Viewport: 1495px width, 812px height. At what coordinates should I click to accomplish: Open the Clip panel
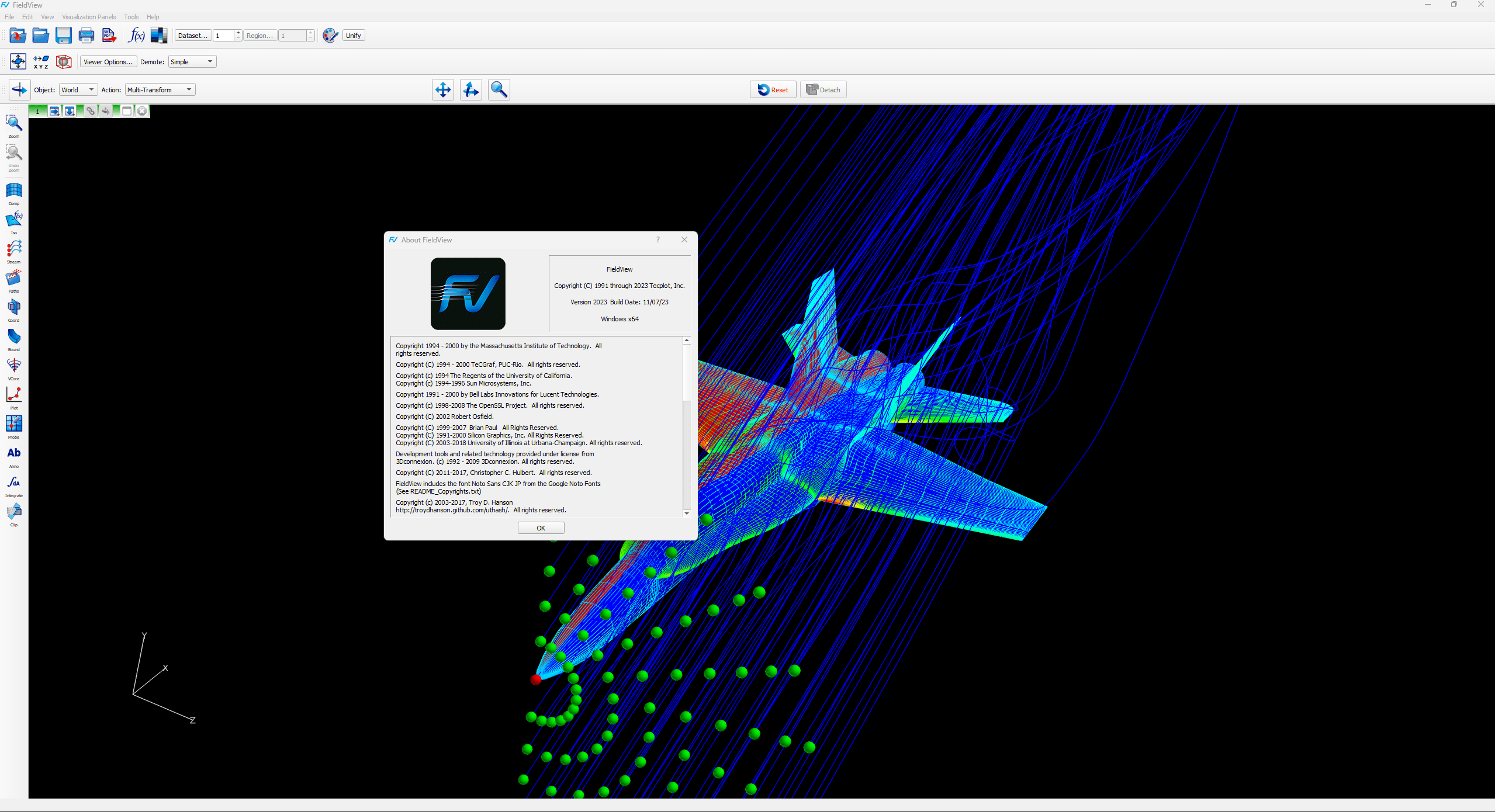14,515
